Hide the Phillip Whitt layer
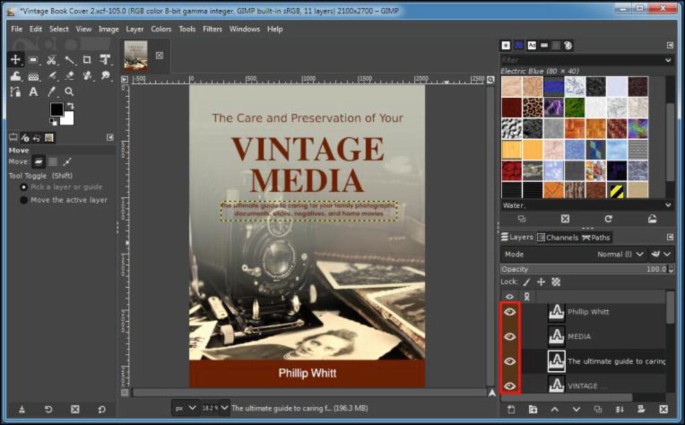The height and width of the screenshot is (425, 685). tap(510, 312)
